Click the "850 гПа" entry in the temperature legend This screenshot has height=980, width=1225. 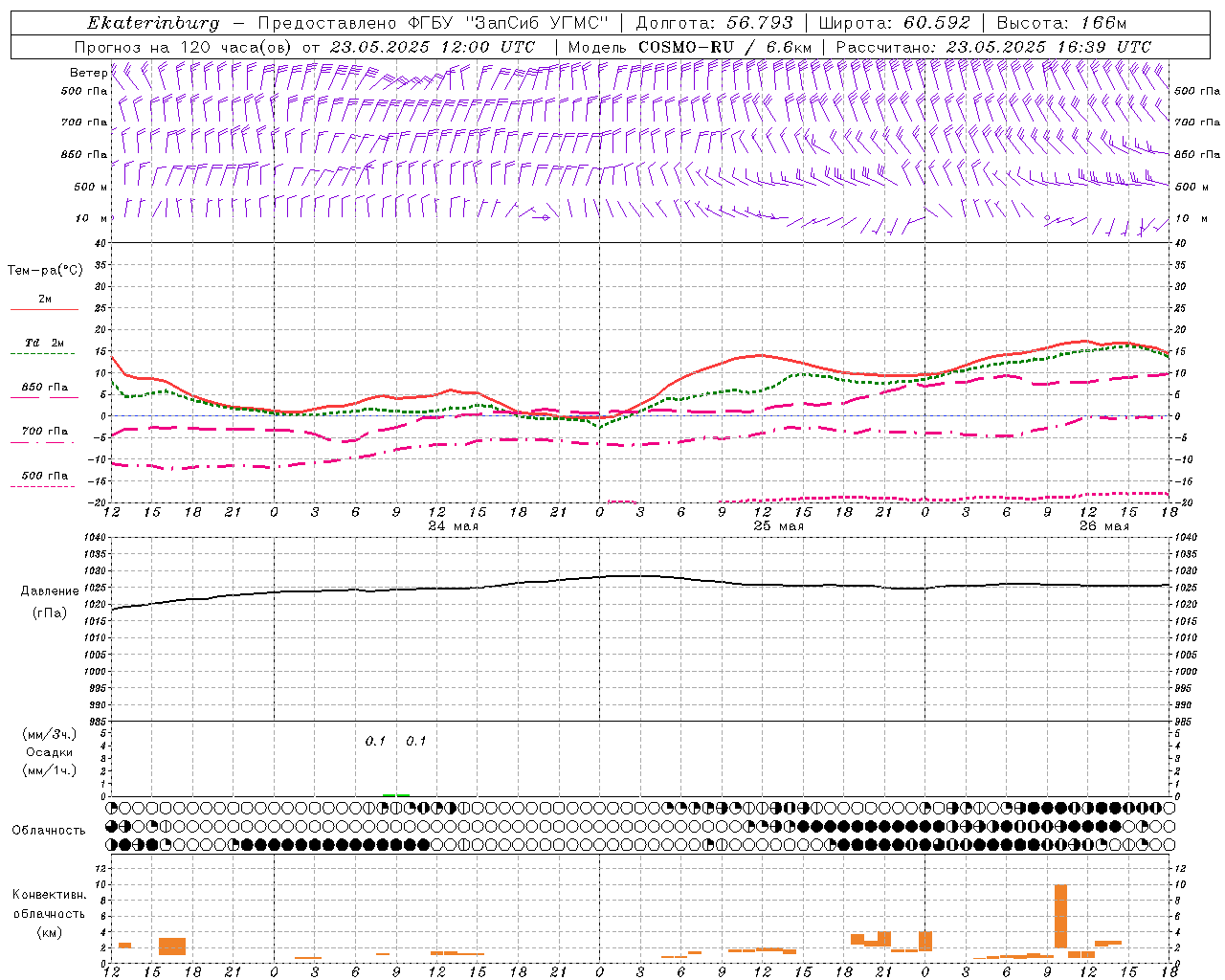click(x=45, y=388)
